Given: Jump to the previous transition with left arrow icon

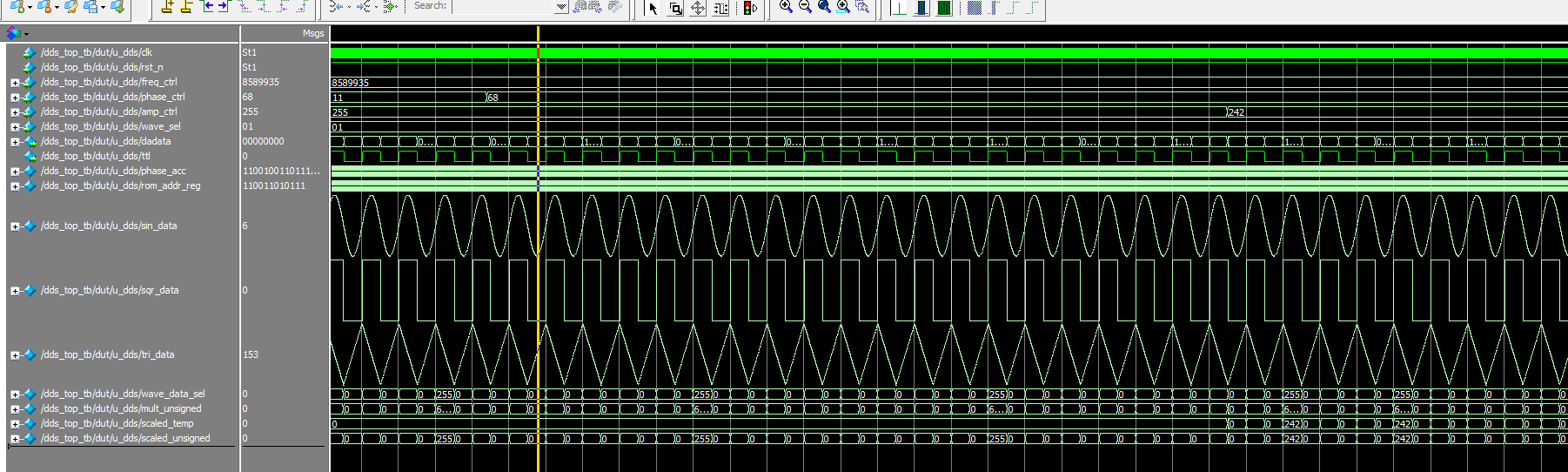Looking at the screenshot, I should [x=207, y=7].
